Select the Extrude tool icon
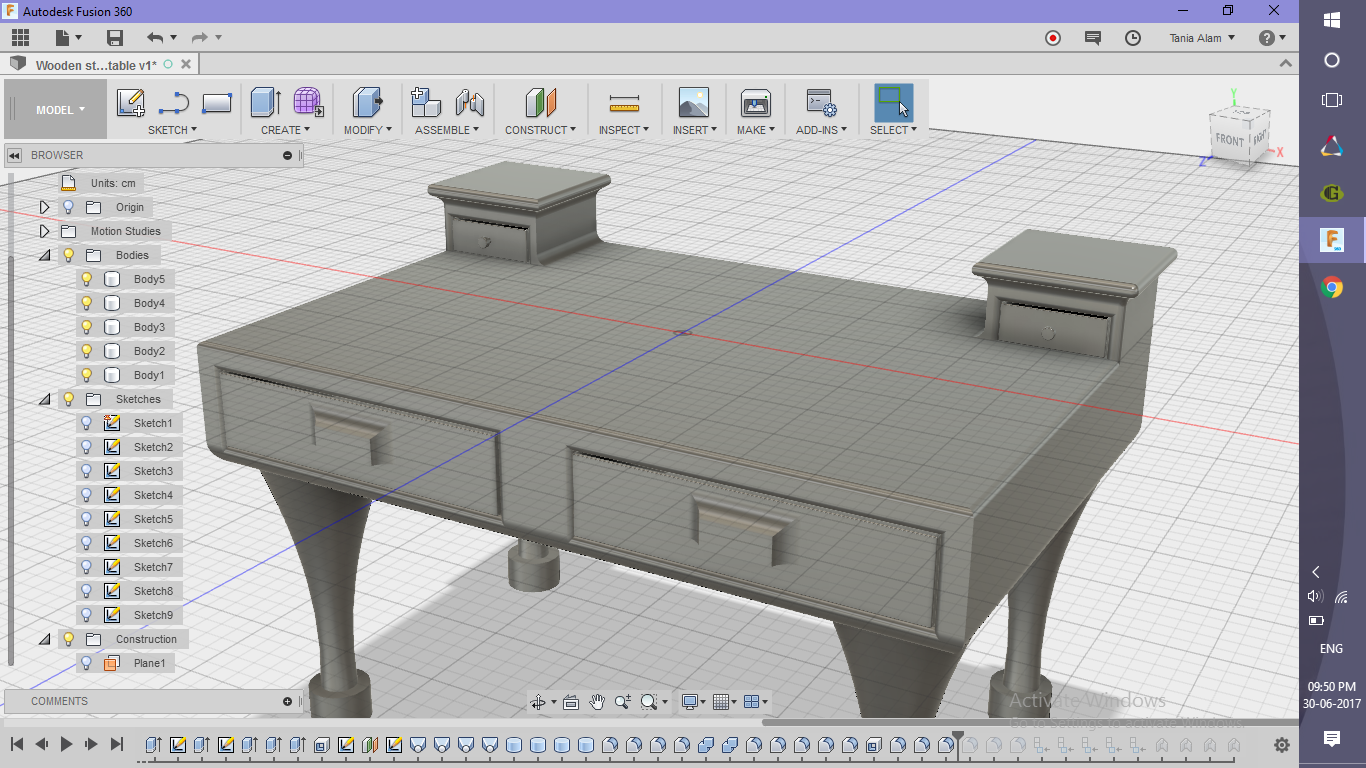1366x768 pixels. pos(265,102)
